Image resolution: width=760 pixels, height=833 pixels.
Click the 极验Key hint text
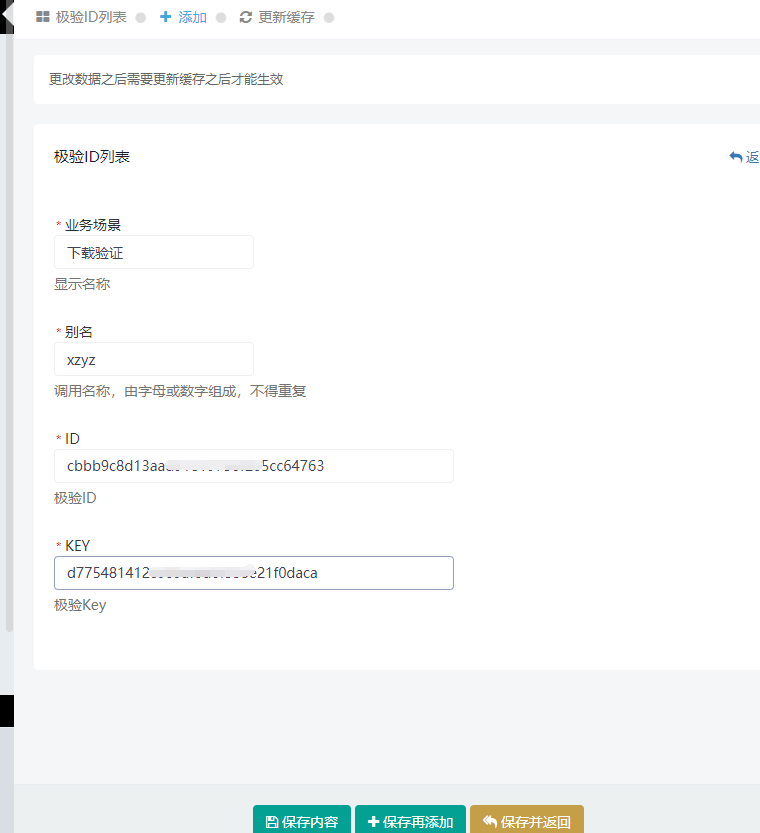click(80, 605)
